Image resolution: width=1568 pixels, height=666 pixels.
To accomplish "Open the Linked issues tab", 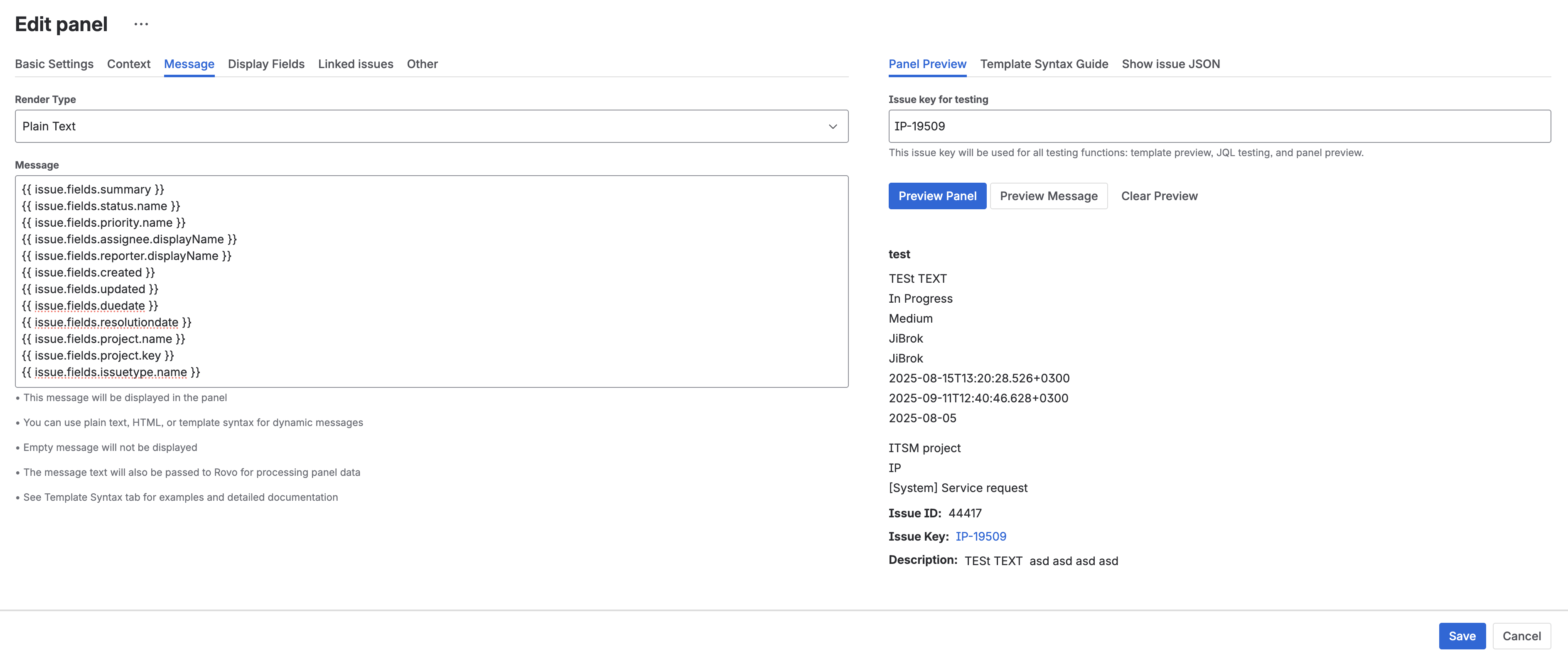I will click(x=356, y=64).
